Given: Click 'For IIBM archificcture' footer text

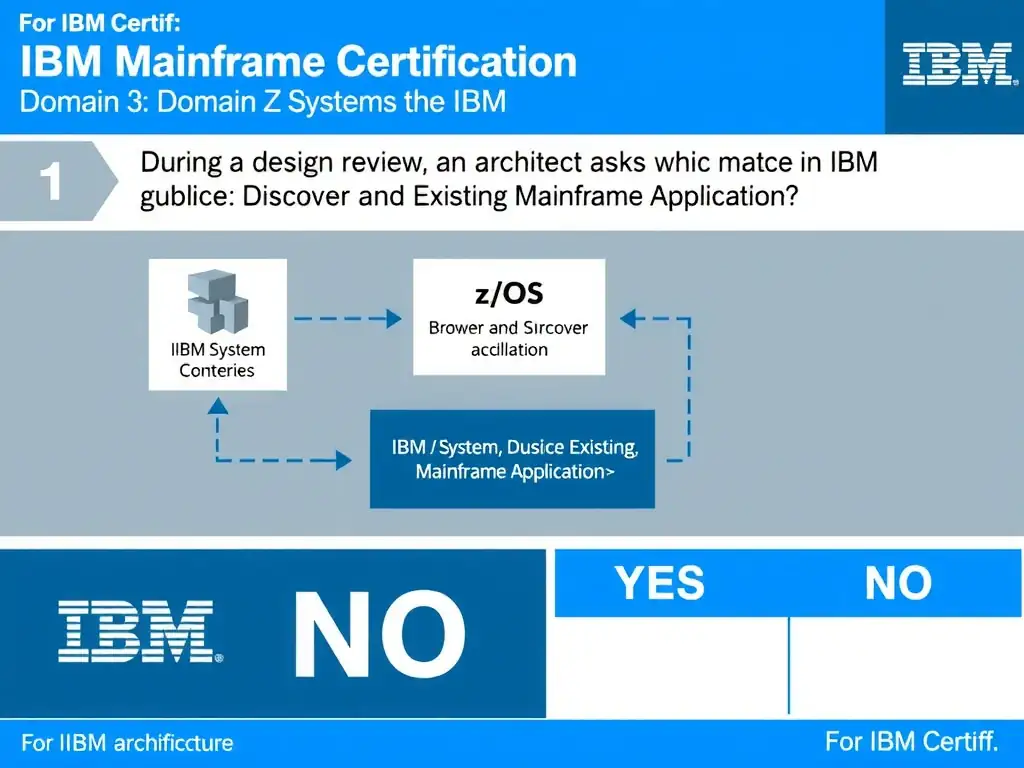Looking at the screenshot, I should (127, 743).
